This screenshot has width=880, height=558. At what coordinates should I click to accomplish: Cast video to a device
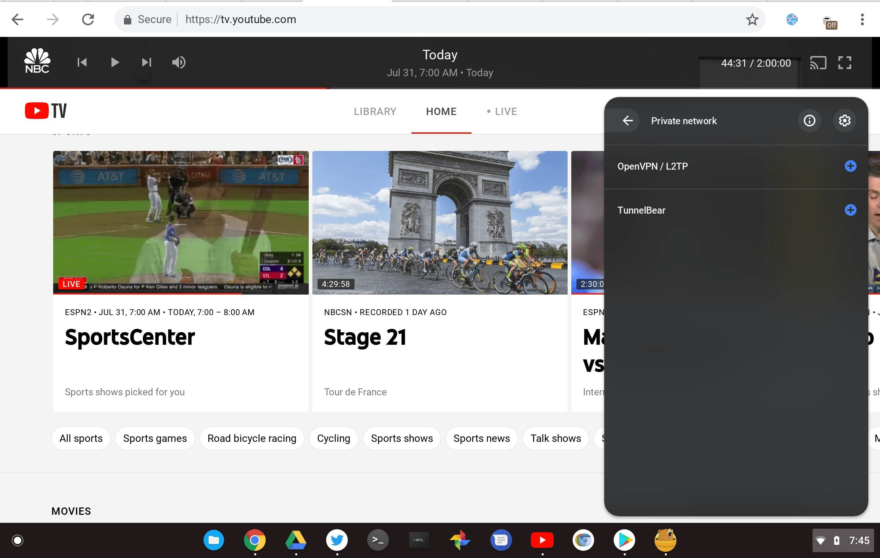[818, 63]
